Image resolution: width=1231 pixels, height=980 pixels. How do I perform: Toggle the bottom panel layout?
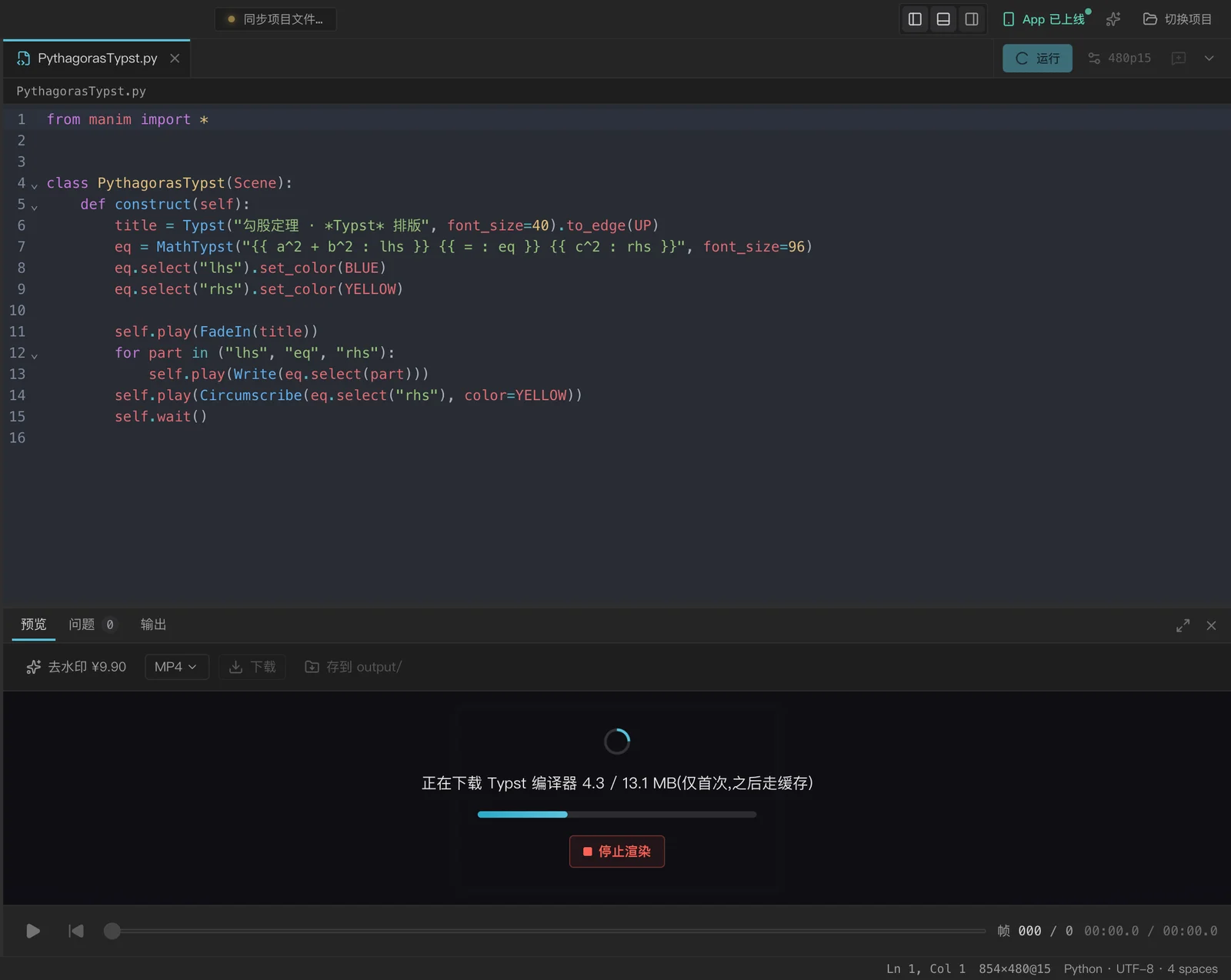[943, 19]
